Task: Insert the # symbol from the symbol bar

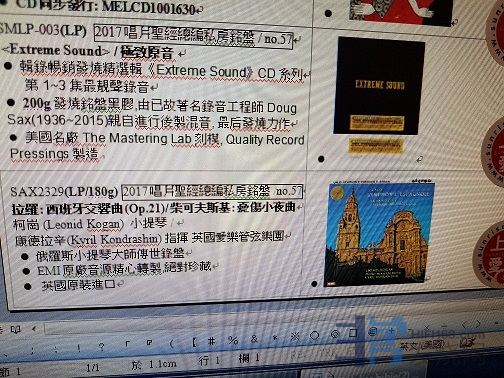Action: [x=211, y=341]
